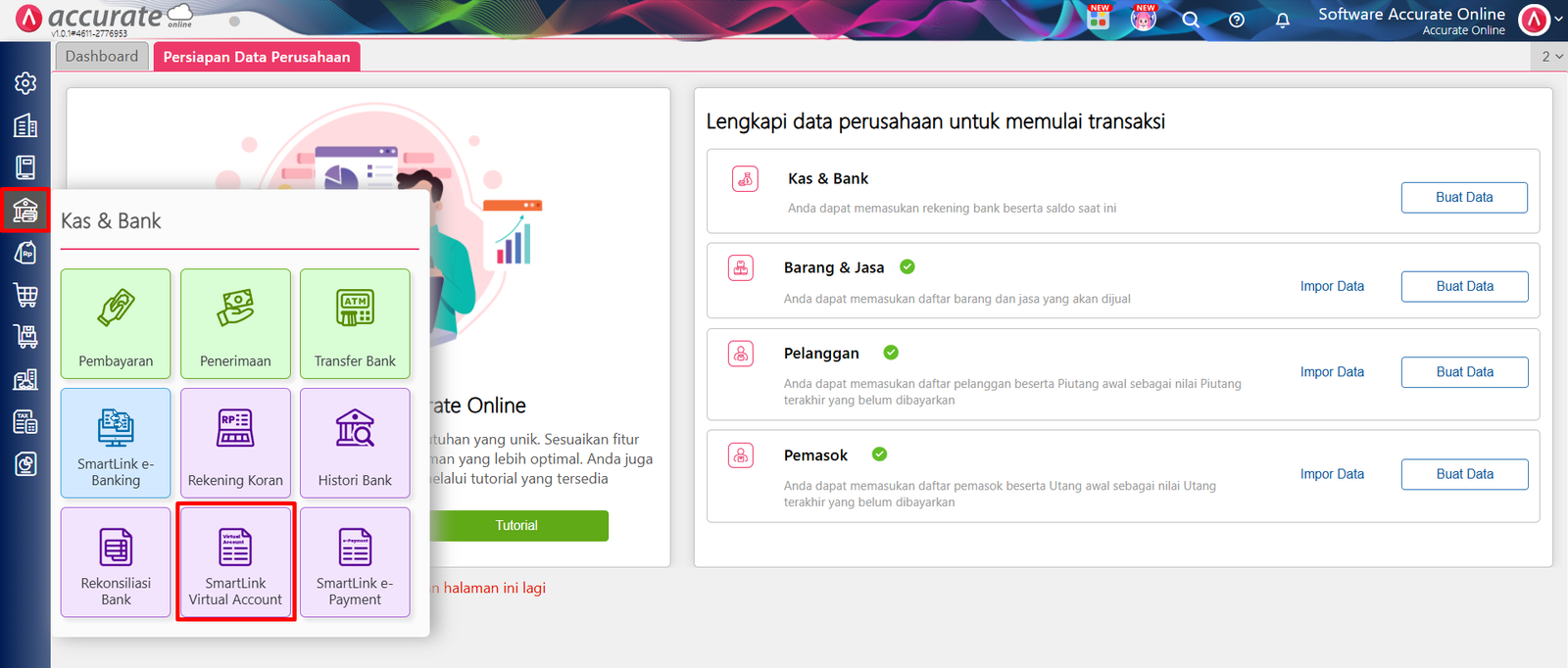
Task: Open the Transfer Bank tile
Action: point(355,324)
